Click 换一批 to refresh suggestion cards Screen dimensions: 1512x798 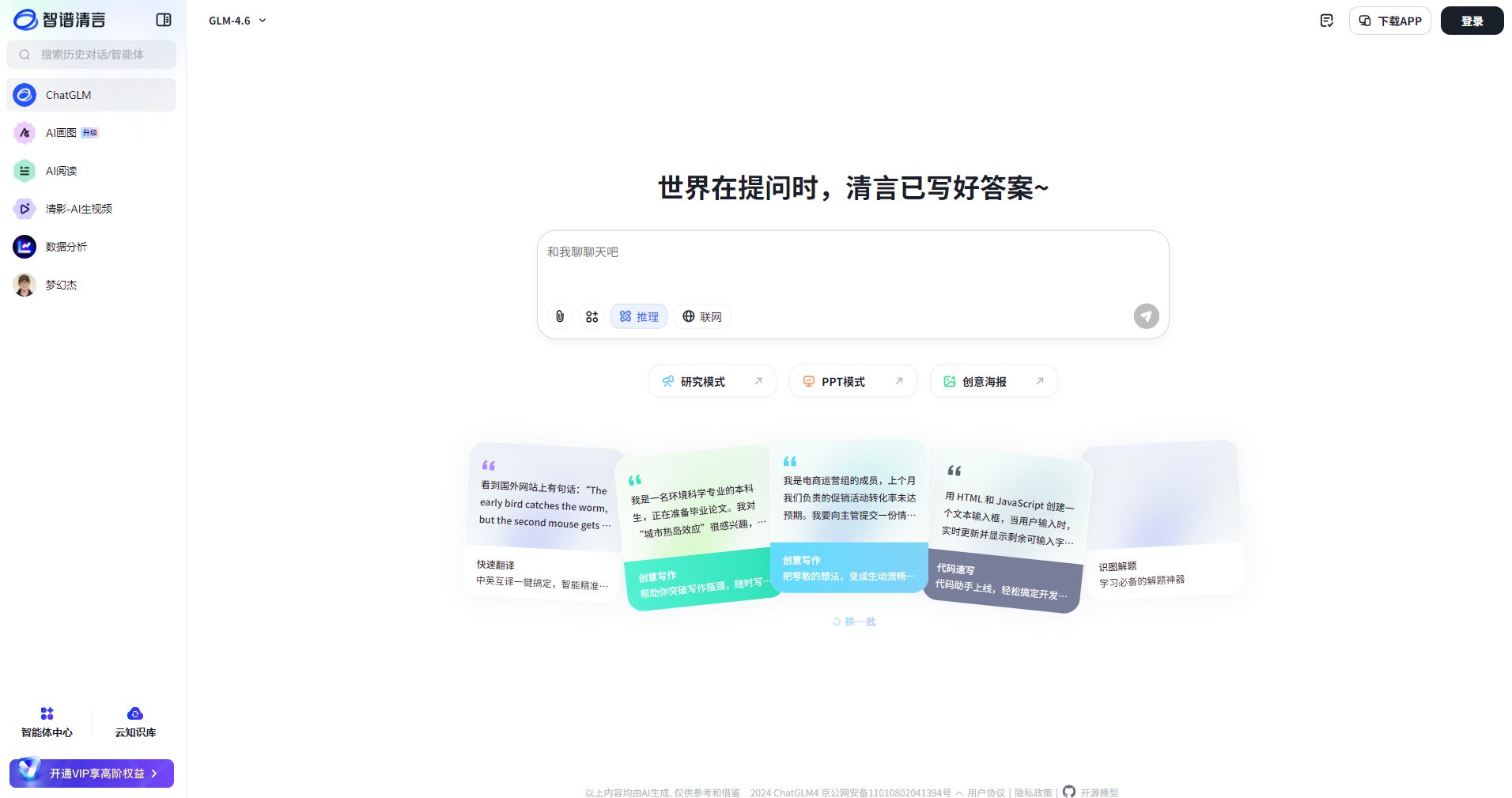pyautogui.click(x=852, y=622)
